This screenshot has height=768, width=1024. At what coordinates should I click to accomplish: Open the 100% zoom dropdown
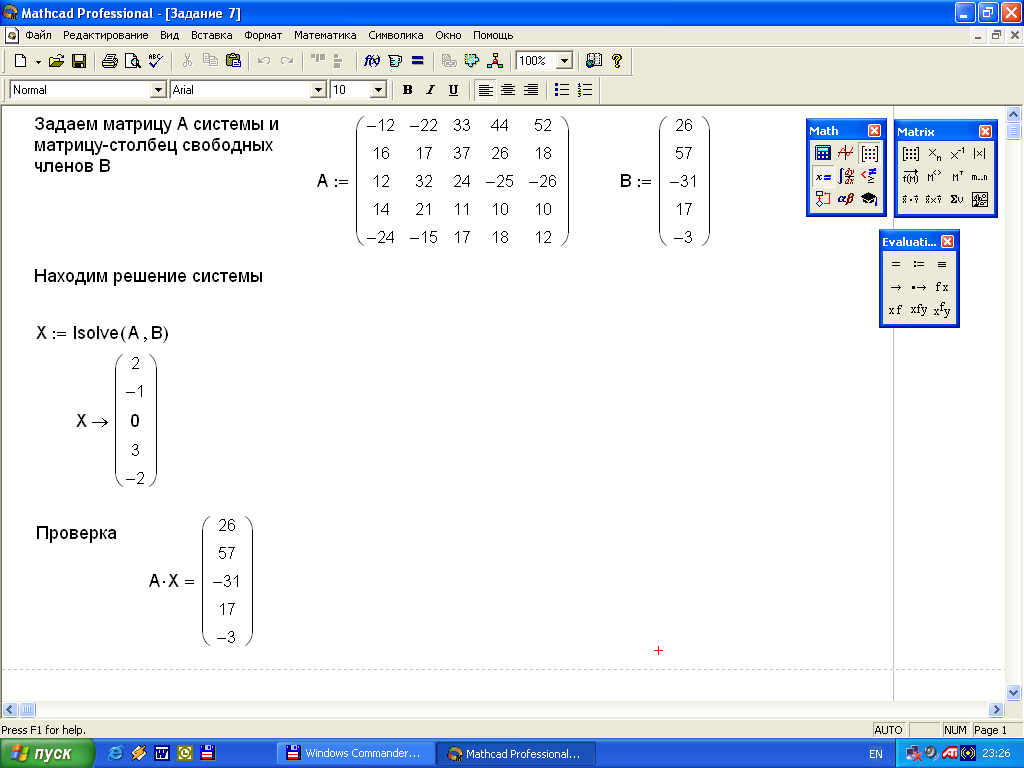click(x=564, y=61)
